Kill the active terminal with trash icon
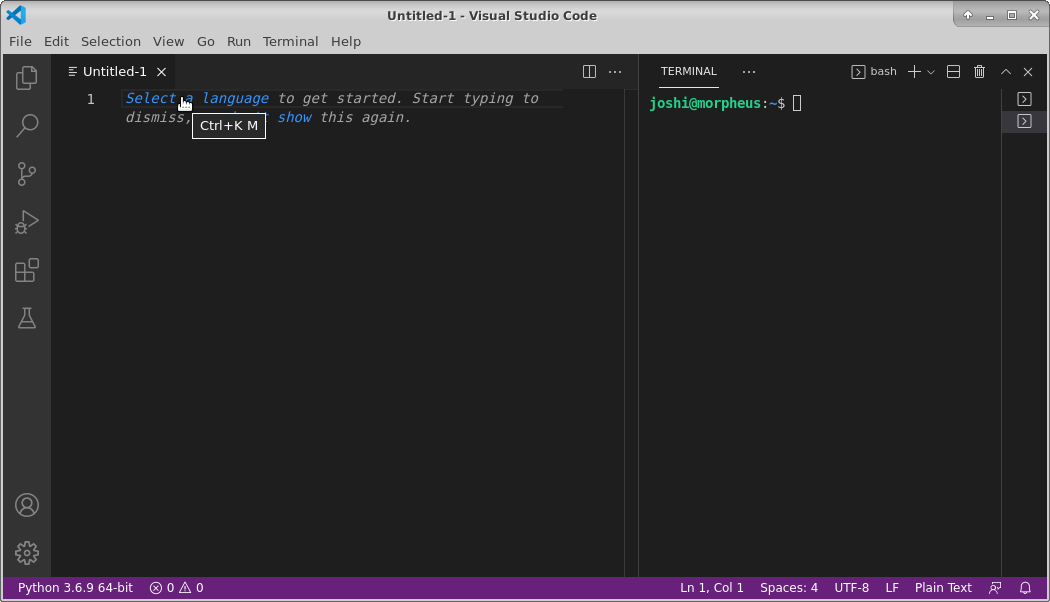Viewport: 1050px width, 602px height. pos(979,71)
